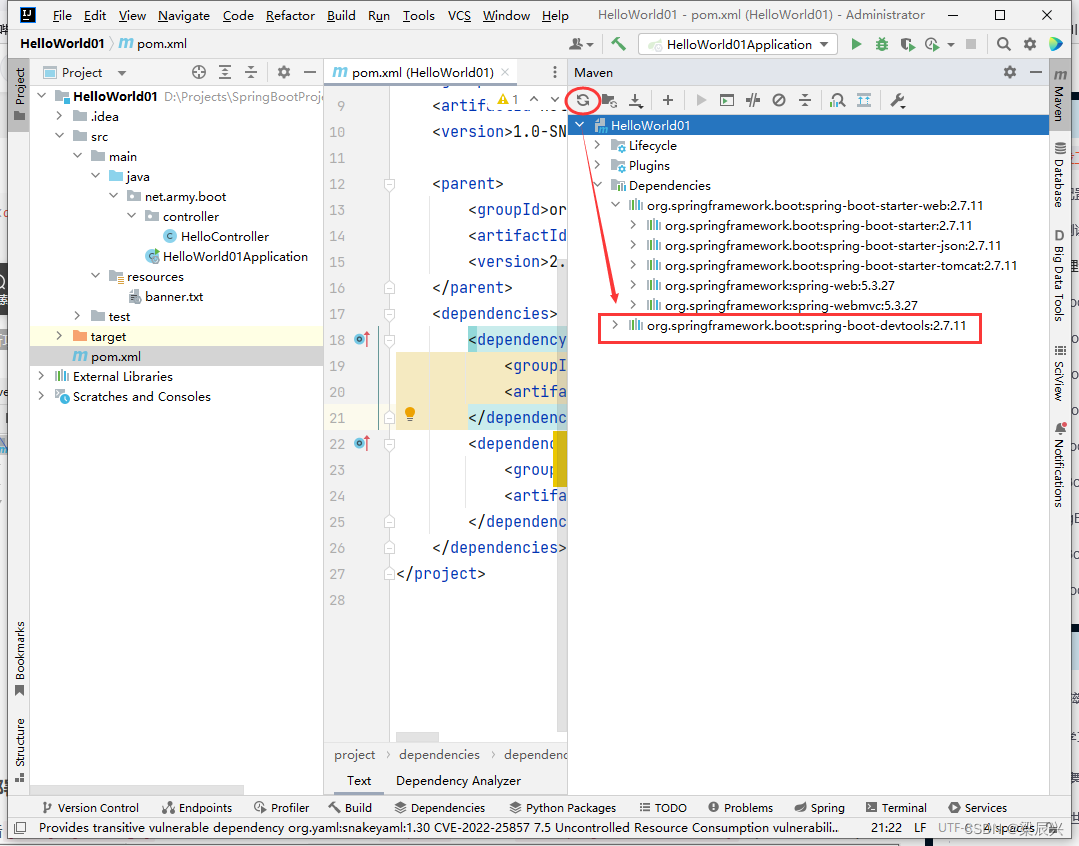Expand Plugins node in Maven

click(x=597, y=165)
